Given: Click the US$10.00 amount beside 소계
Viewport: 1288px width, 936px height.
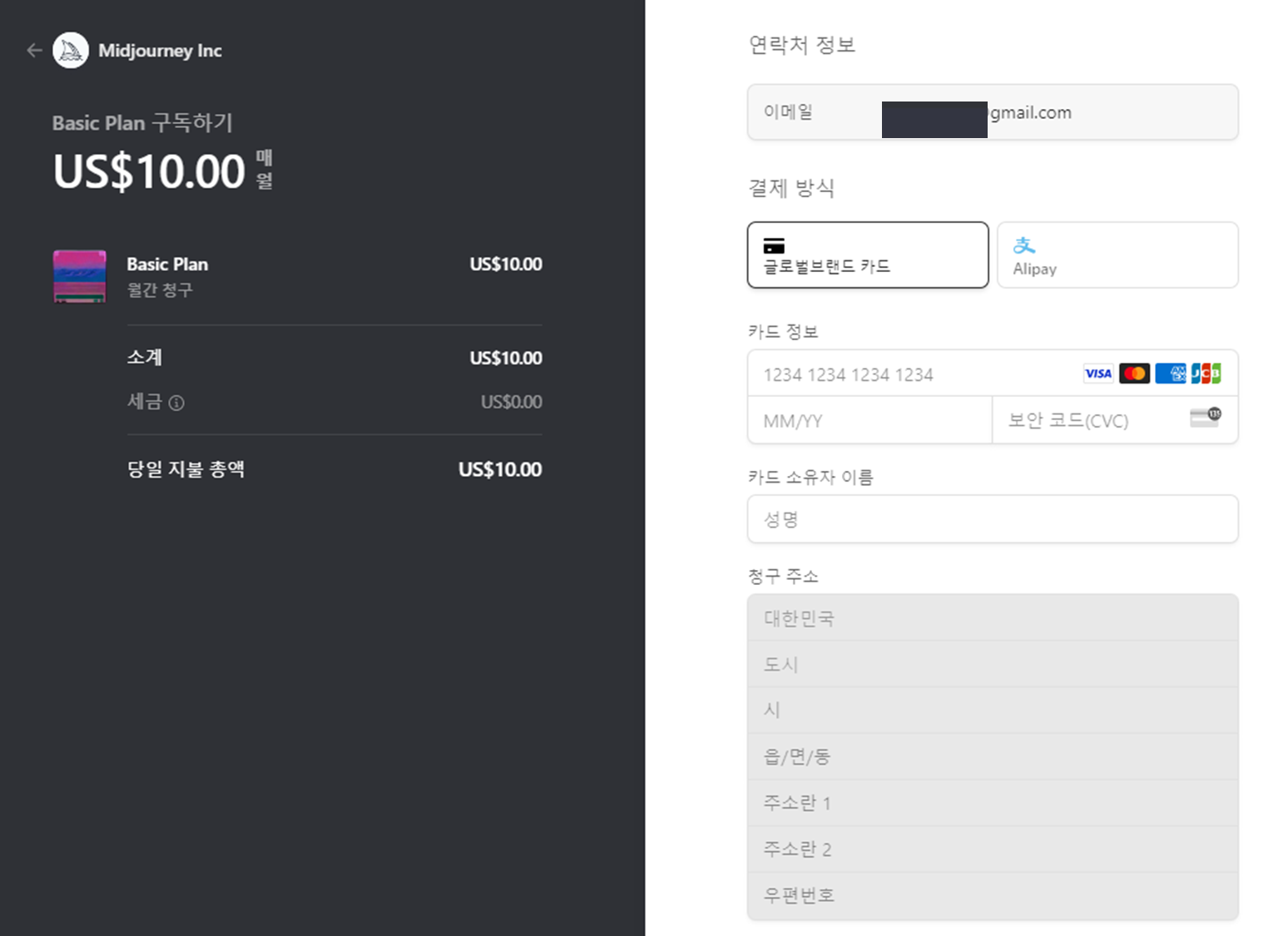Looking at the screenshot, I should pos(506,359).
